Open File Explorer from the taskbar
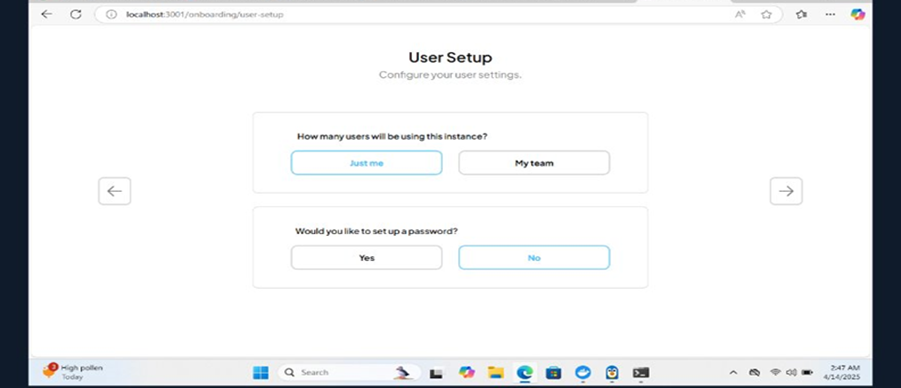This screenshot has height=388, width=901. click(495, 372)
